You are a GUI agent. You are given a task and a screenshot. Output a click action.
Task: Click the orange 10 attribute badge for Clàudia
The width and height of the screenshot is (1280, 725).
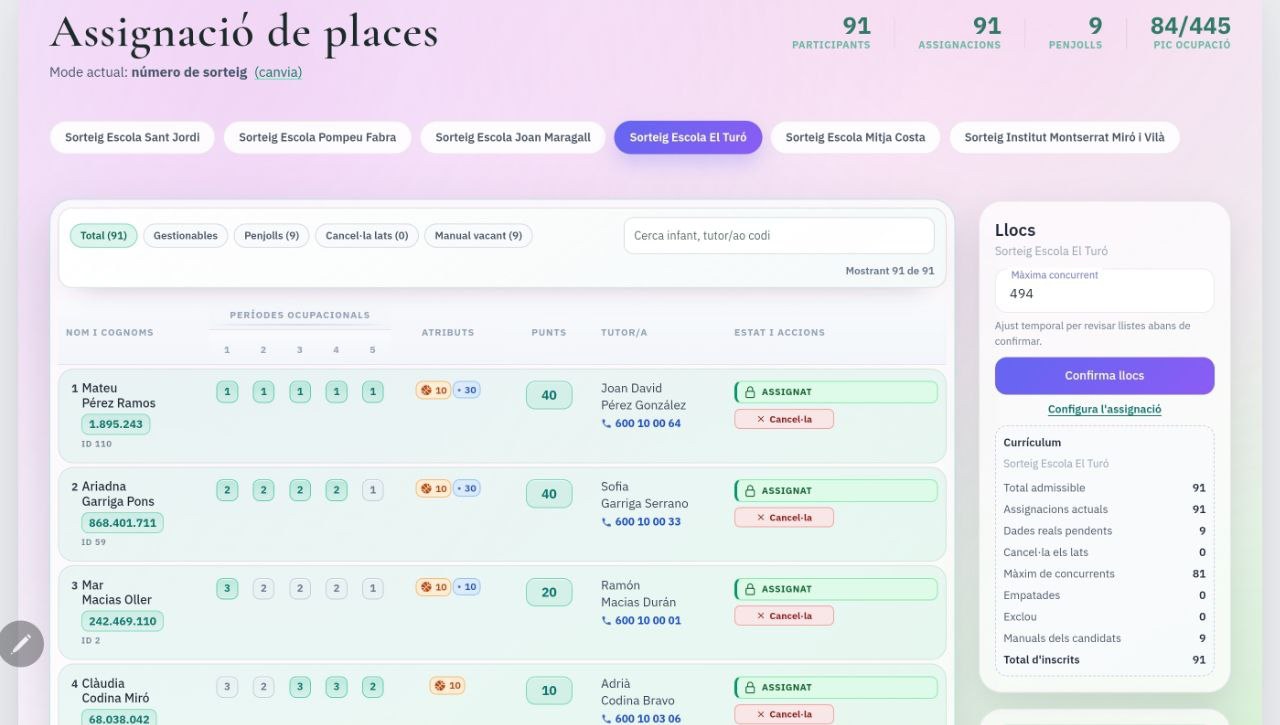447,686
